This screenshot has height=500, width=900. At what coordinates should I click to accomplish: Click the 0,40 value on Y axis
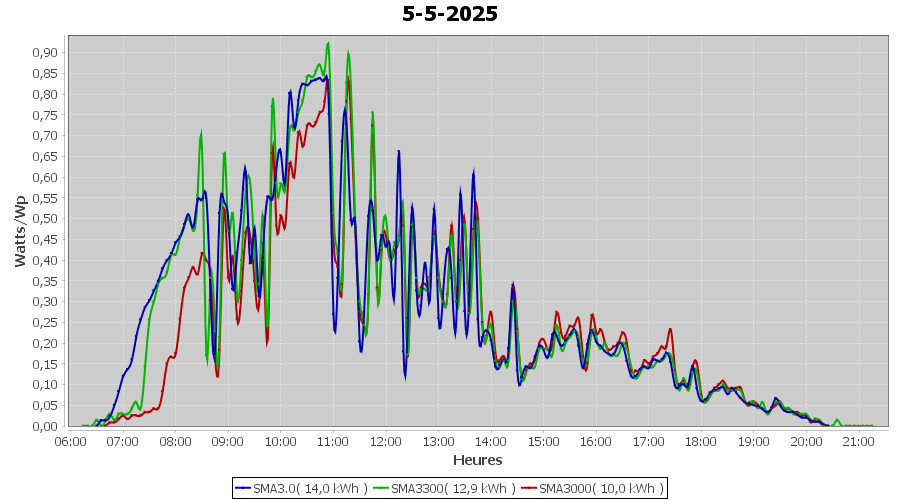(45, 260)
